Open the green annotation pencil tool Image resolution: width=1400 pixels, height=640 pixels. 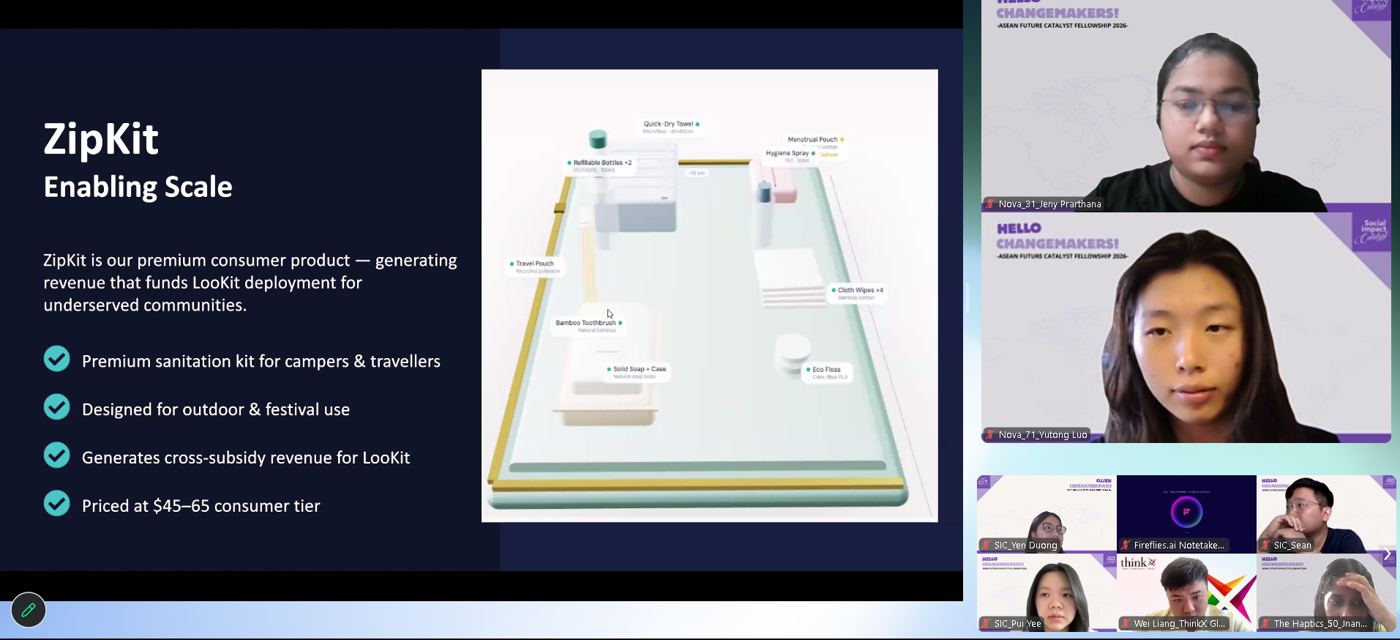pos(28,609)
